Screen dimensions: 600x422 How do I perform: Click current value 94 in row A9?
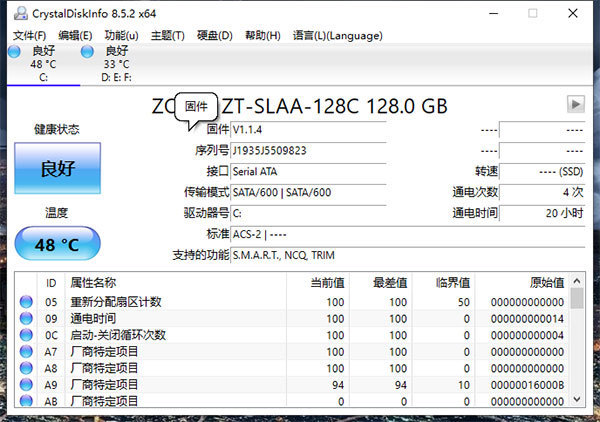(338, 385)
